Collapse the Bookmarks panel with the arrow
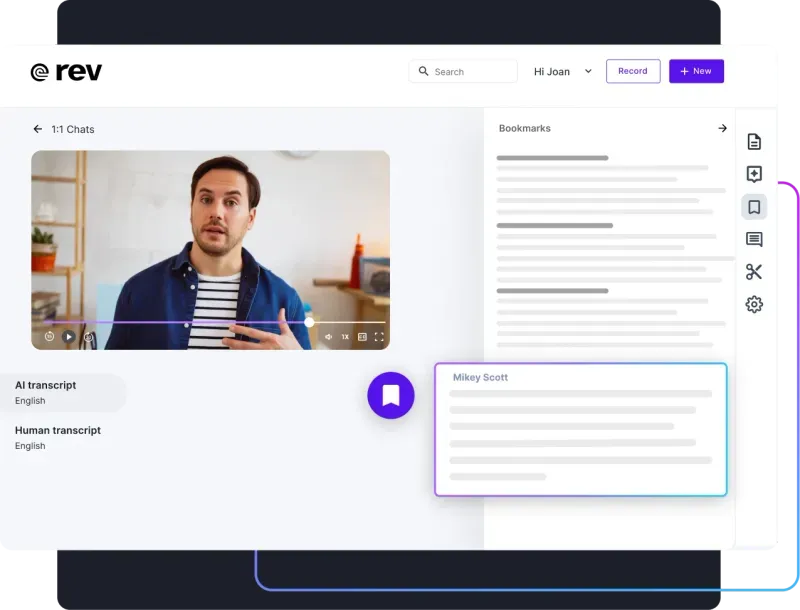Screen dimensions: 800x610 click(722, 128)
